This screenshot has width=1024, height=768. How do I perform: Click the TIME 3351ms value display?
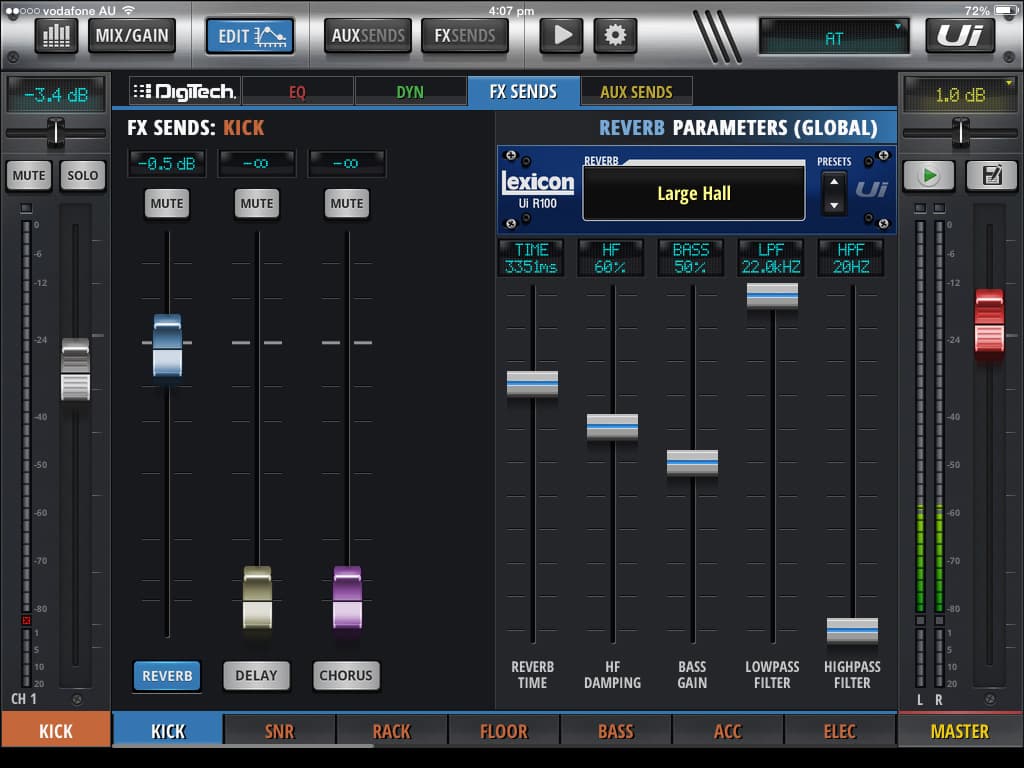532,258
